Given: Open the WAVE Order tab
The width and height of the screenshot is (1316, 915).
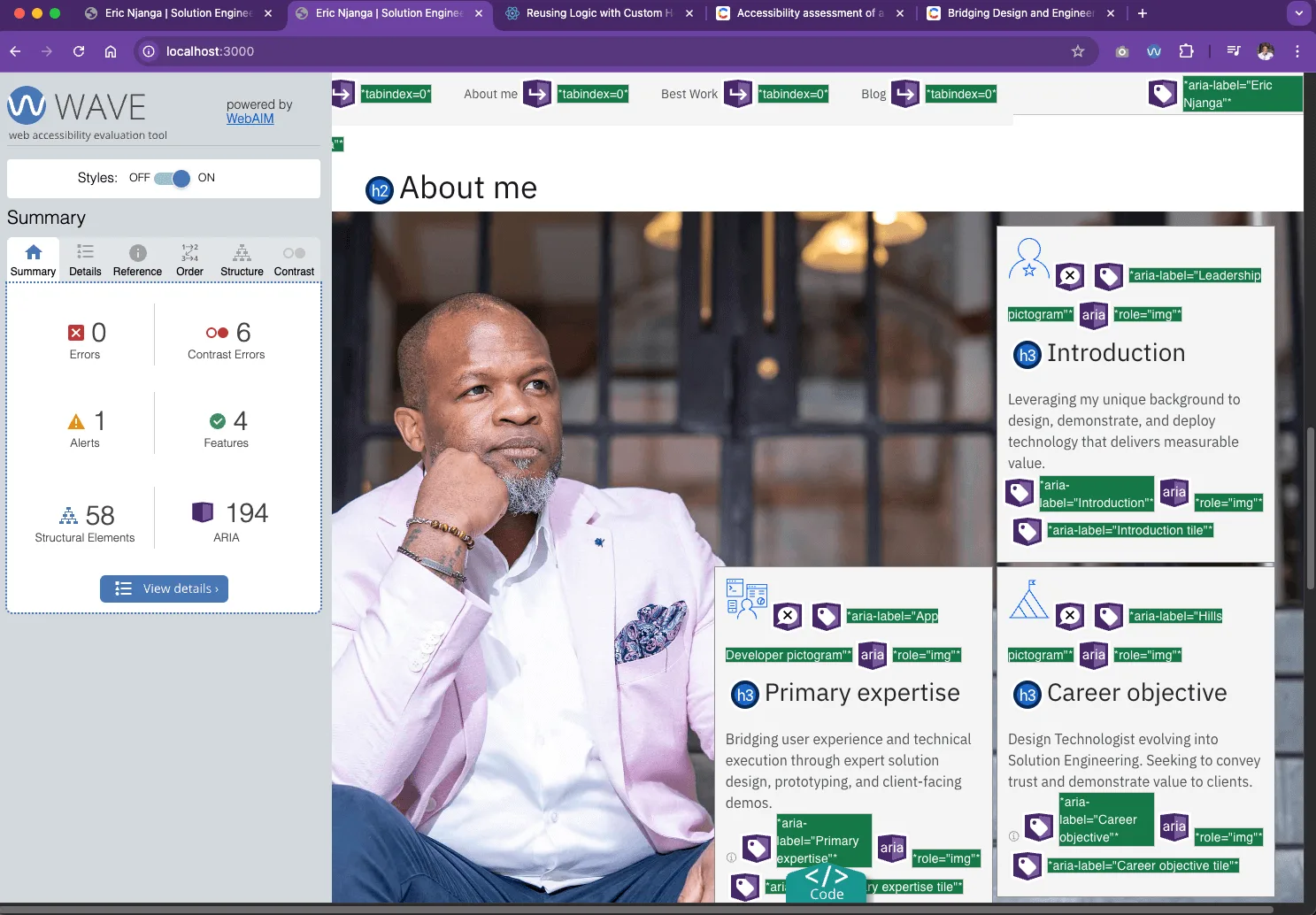Looking at the screenshot, I should click(189, 260).
